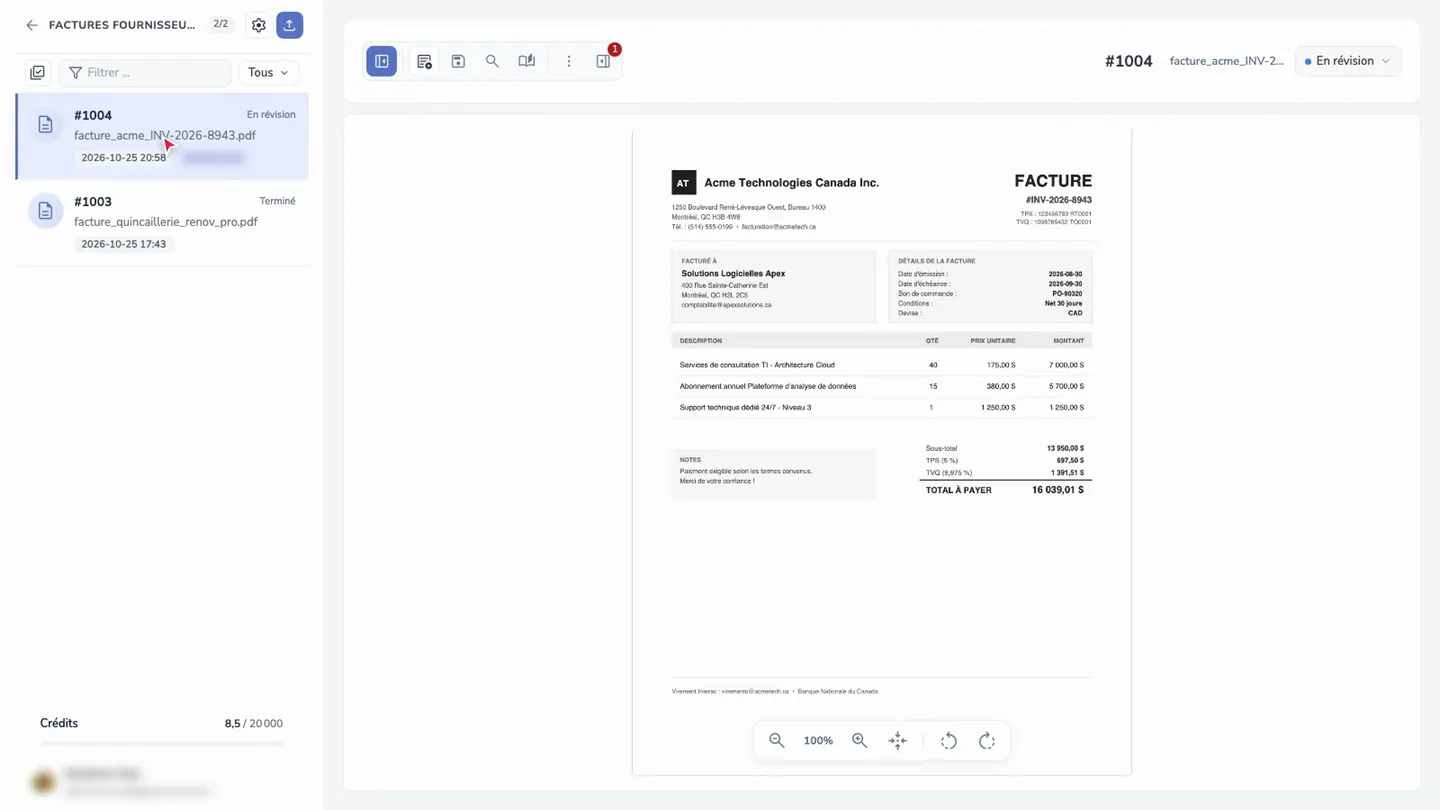Select document #1003 in the list
The image size is (1440, 810).
tap(162, 223)
